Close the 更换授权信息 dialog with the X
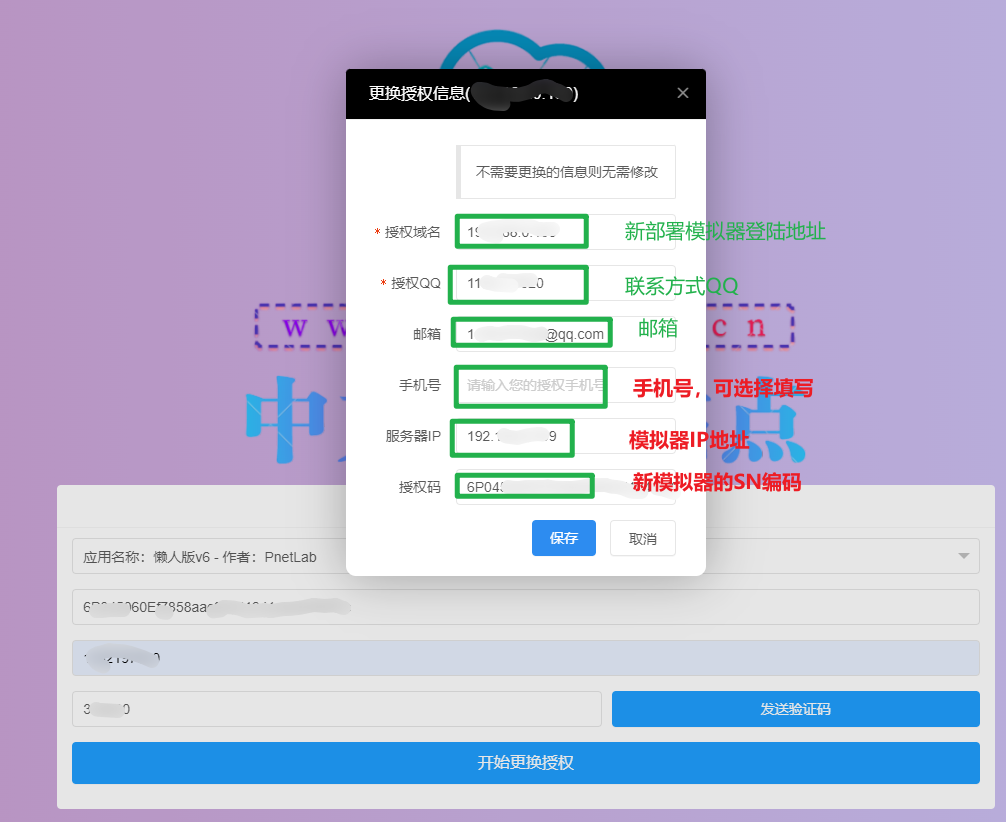 [683, 92]
